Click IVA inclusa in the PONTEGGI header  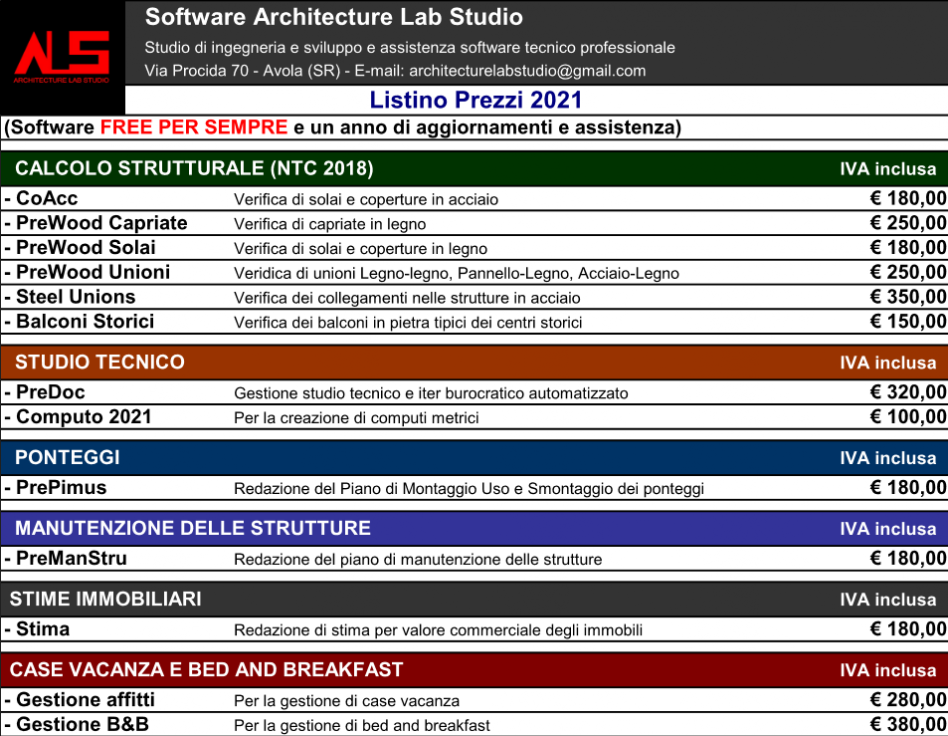pyautogui.click(x=888, y=458)
